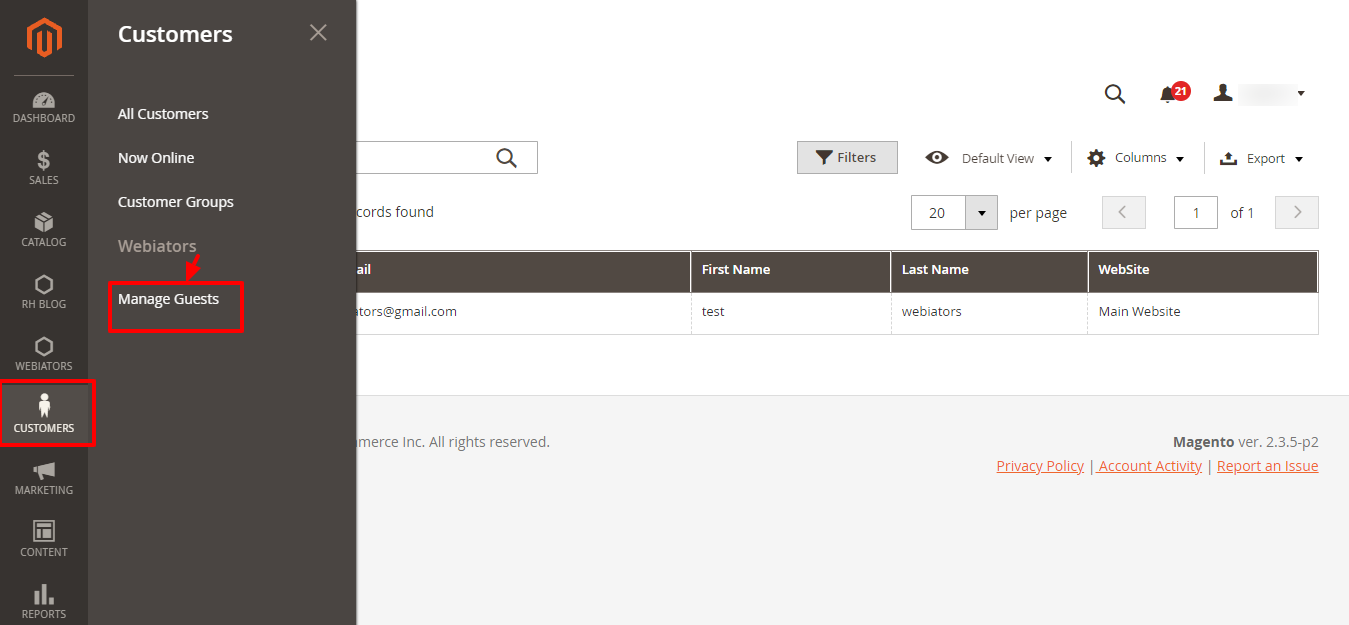
Task: Click the grid search magnifier icon
Action: click(x=507, y=158)
